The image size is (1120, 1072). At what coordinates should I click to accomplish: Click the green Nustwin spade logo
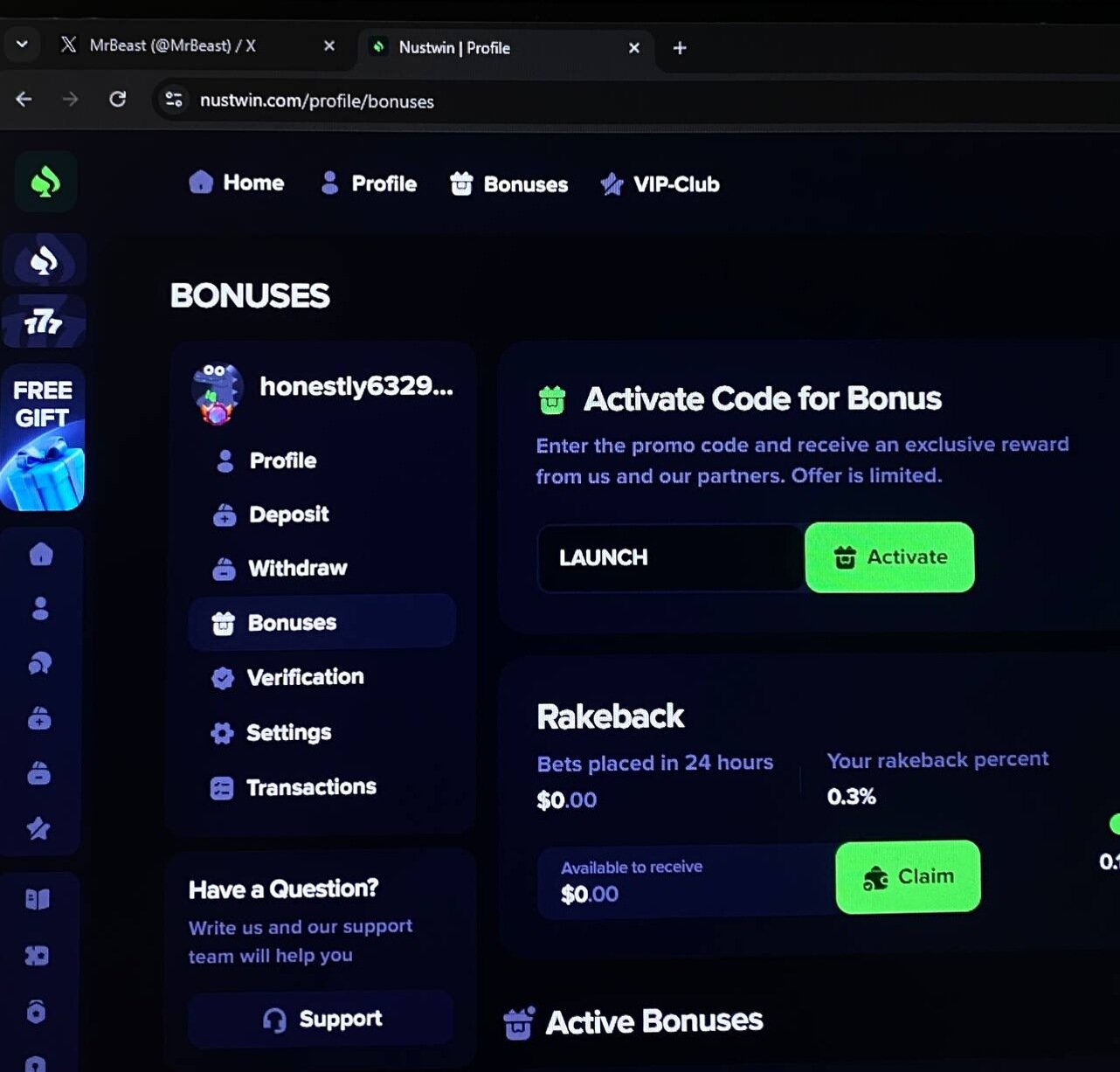[x=45, y=182]
